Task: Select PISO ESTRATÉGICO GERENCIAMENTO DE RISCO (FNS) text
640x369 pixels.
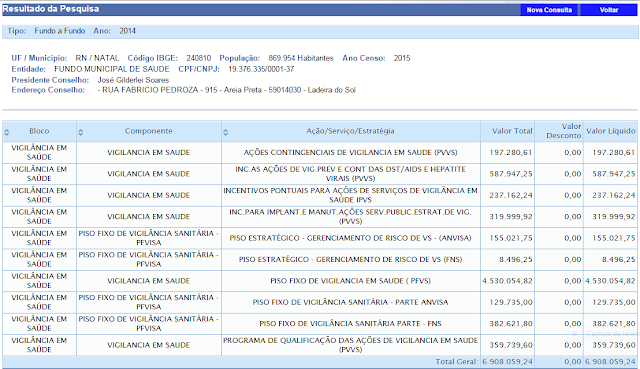Action: pos(351,259)
